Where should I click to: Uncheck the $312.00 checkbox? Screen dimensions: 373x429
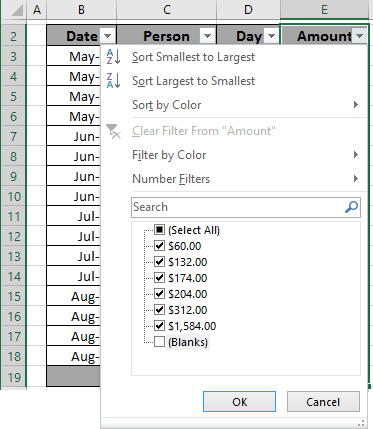click(159, 310)
